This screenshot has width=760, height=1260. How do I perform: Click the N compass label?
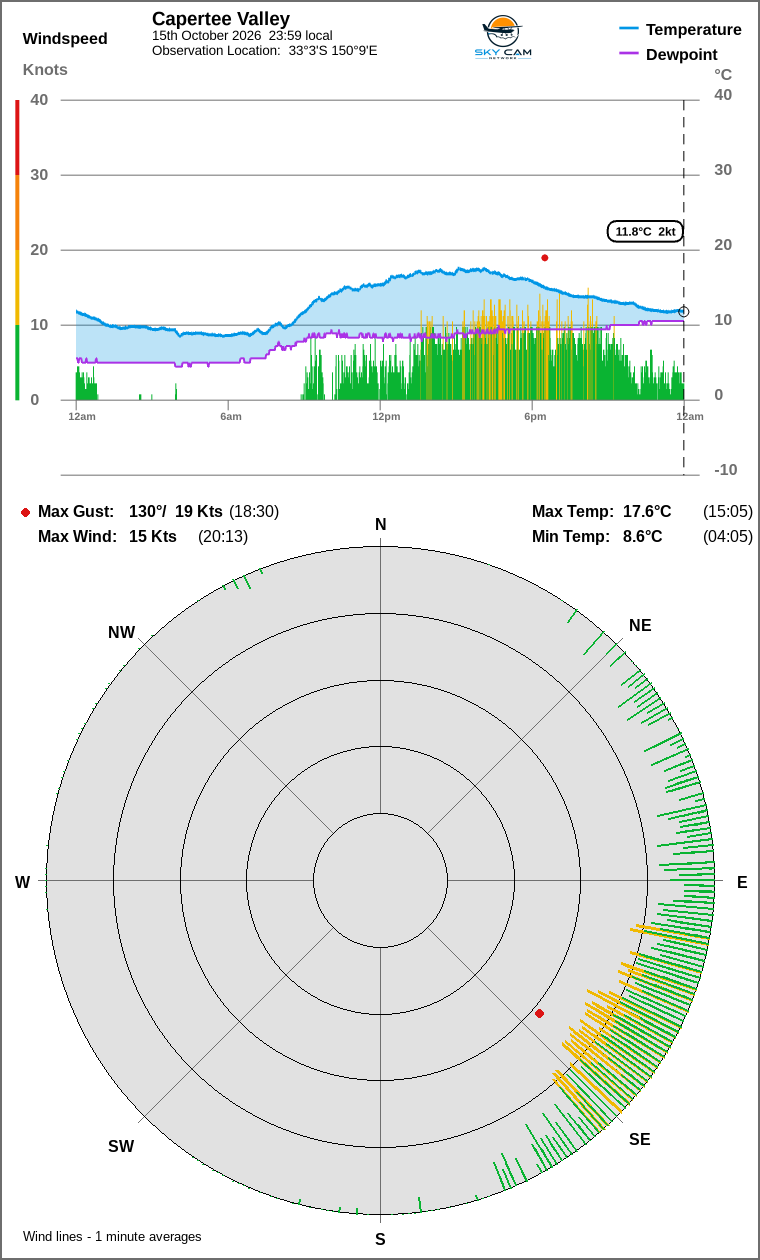(380, 525)
